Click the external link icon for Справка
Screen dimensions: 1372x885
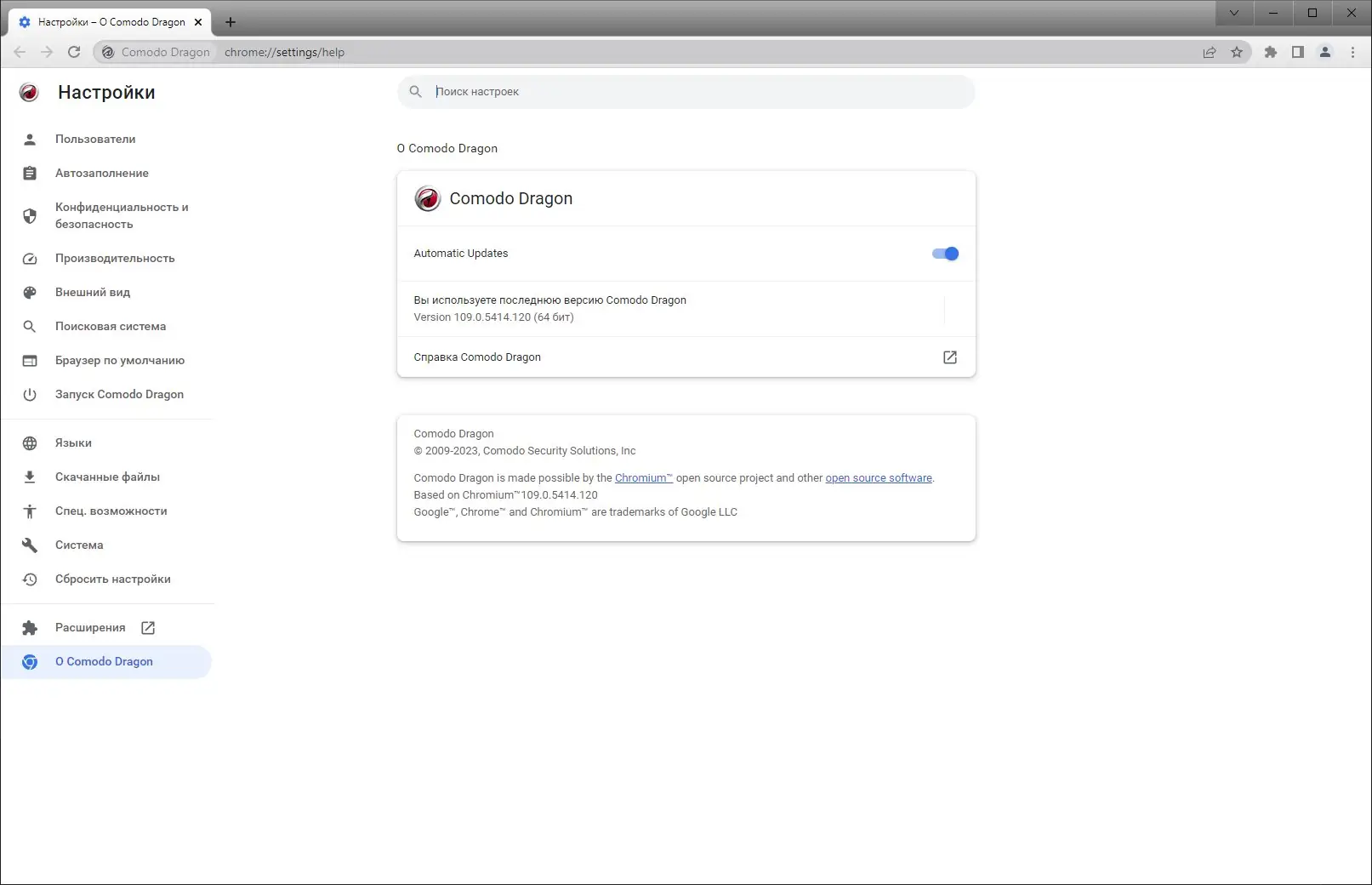pyautogui.click(x=950, y=357)
